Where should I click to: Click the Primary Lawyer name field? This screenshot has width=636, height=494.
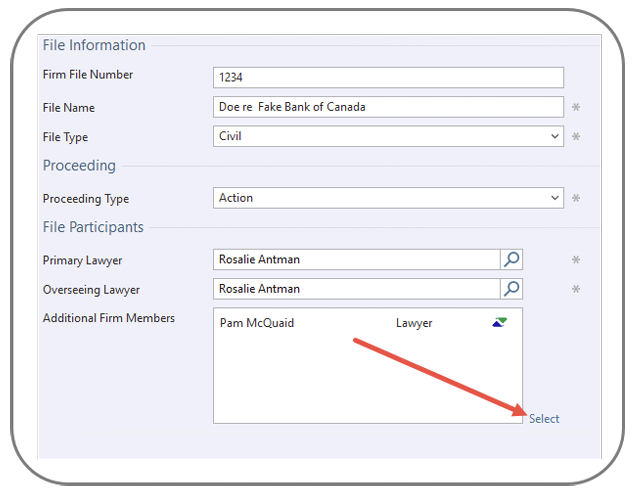pyautogui.click(x=356, y=260)
